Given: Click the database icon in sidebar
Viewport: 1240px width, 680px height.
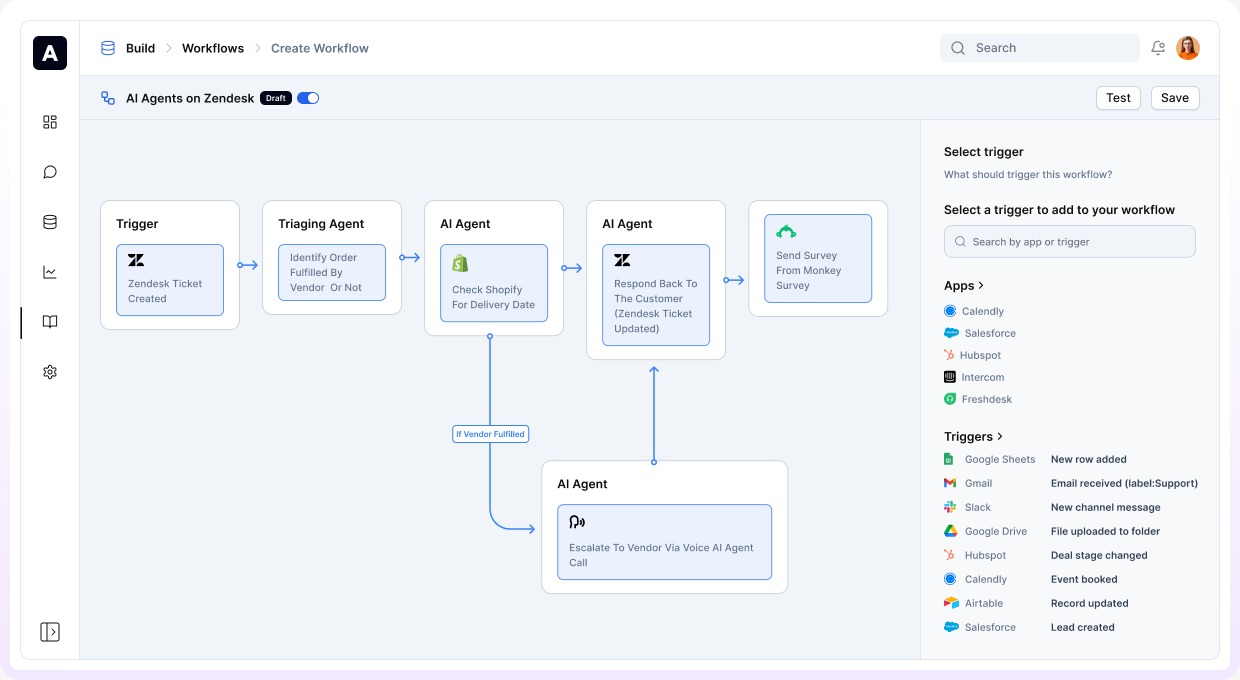Looking at the screenshot, I should (x=50, y=222).
